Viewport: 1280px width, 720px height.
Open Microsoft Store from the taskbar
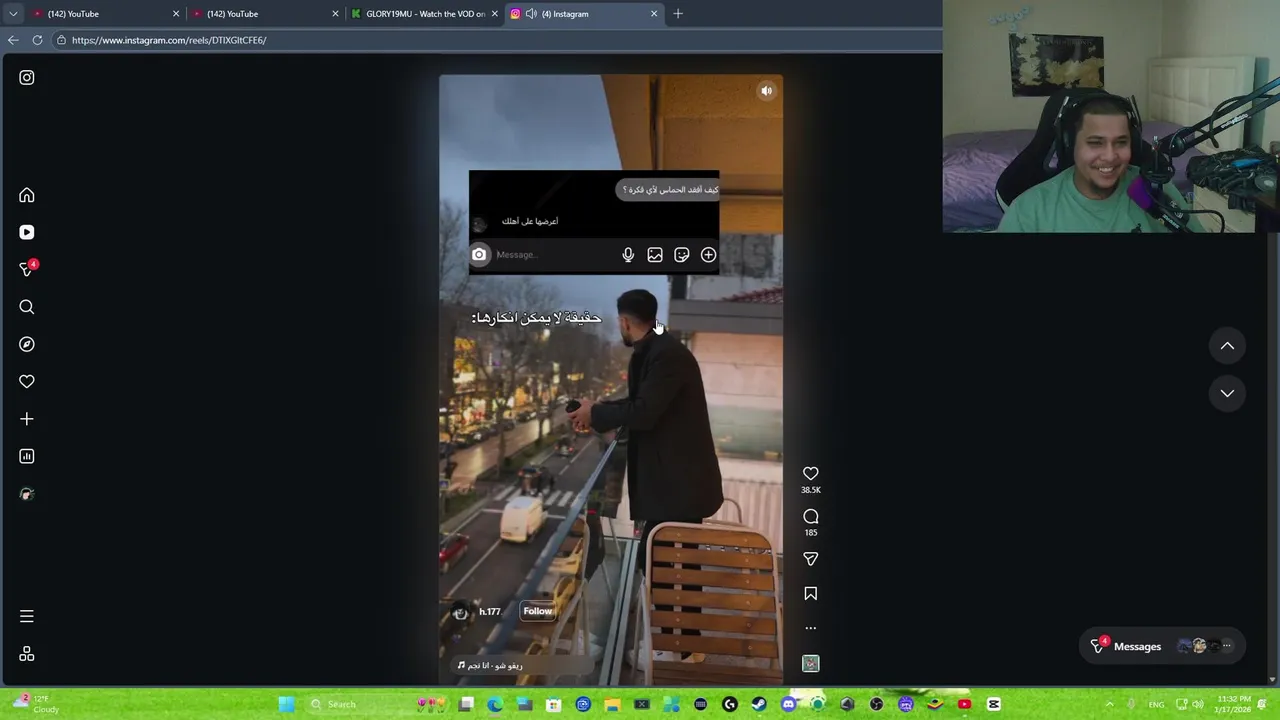click(553, 704)
